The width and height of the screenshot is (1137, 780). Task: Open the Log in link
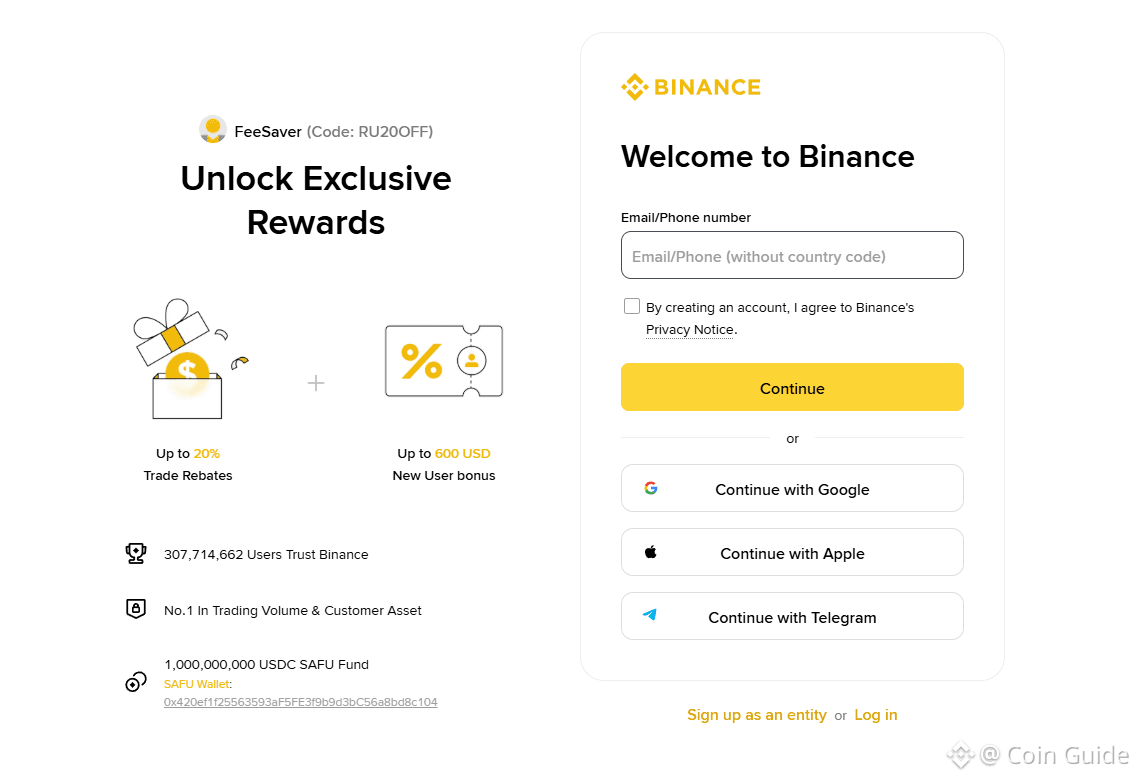(875, 715)
